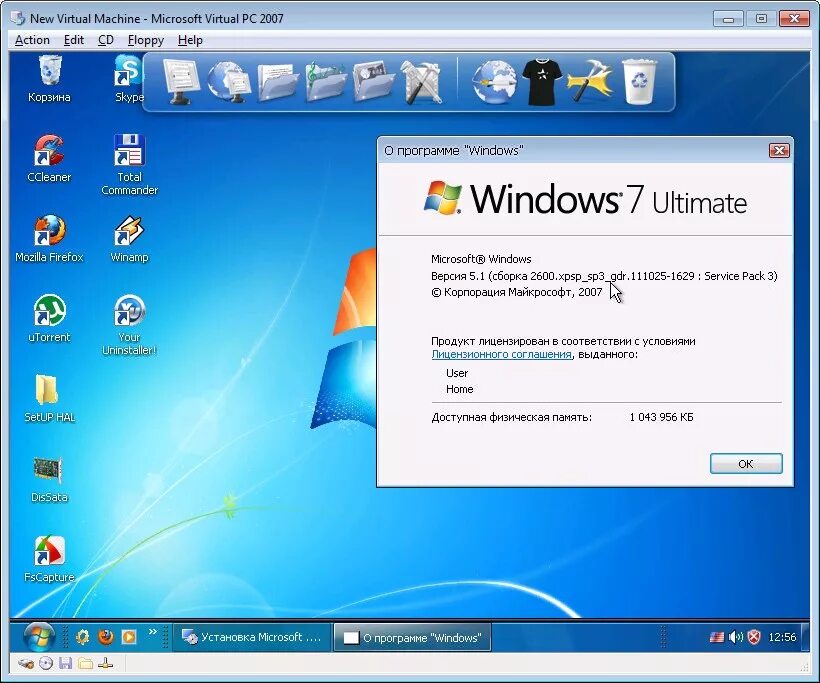Click the dock's network globe-with-monitor icon
Image resolution: width=820 pixels, height=683 pixels.
[x=229, y=82]
